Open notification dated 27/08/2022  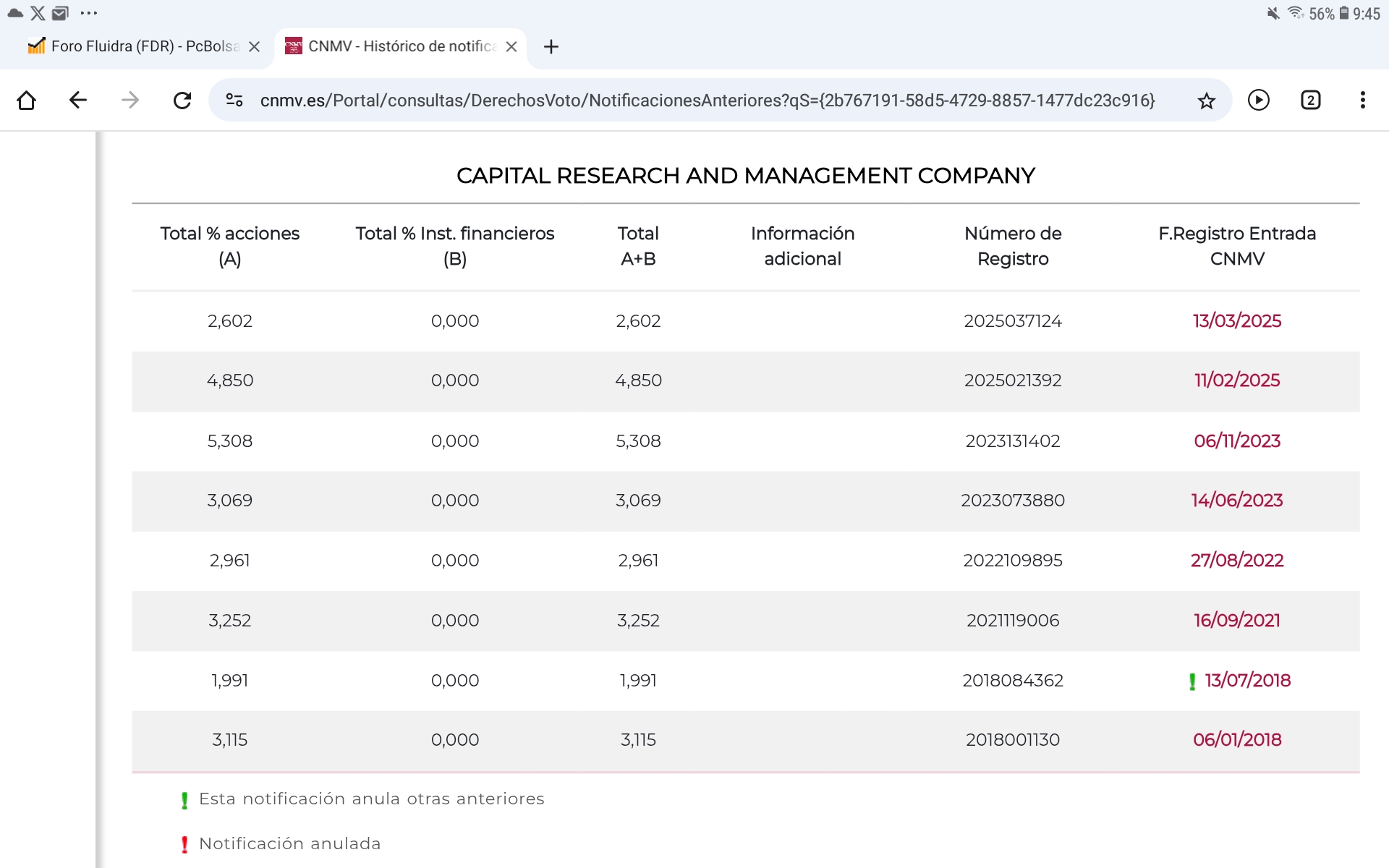[x=1237, y=560]
